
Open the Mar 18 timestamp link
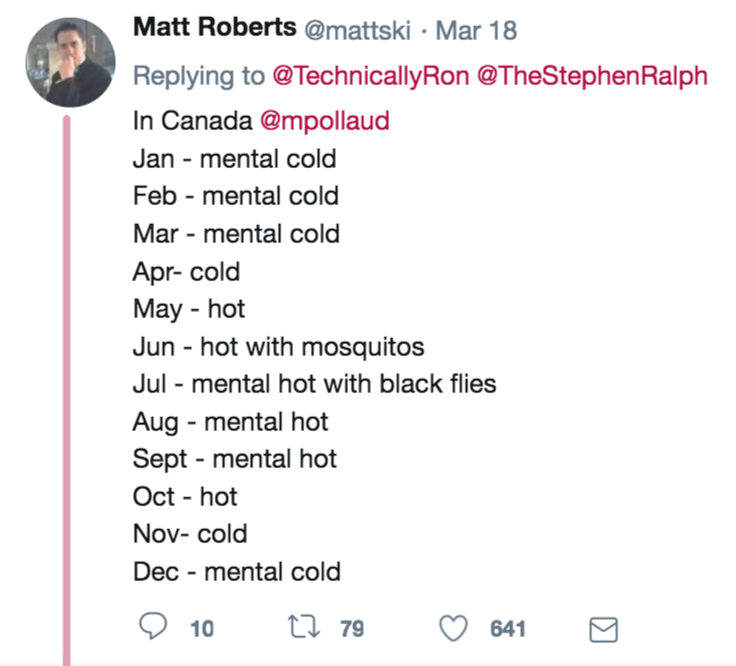(476, 30)
